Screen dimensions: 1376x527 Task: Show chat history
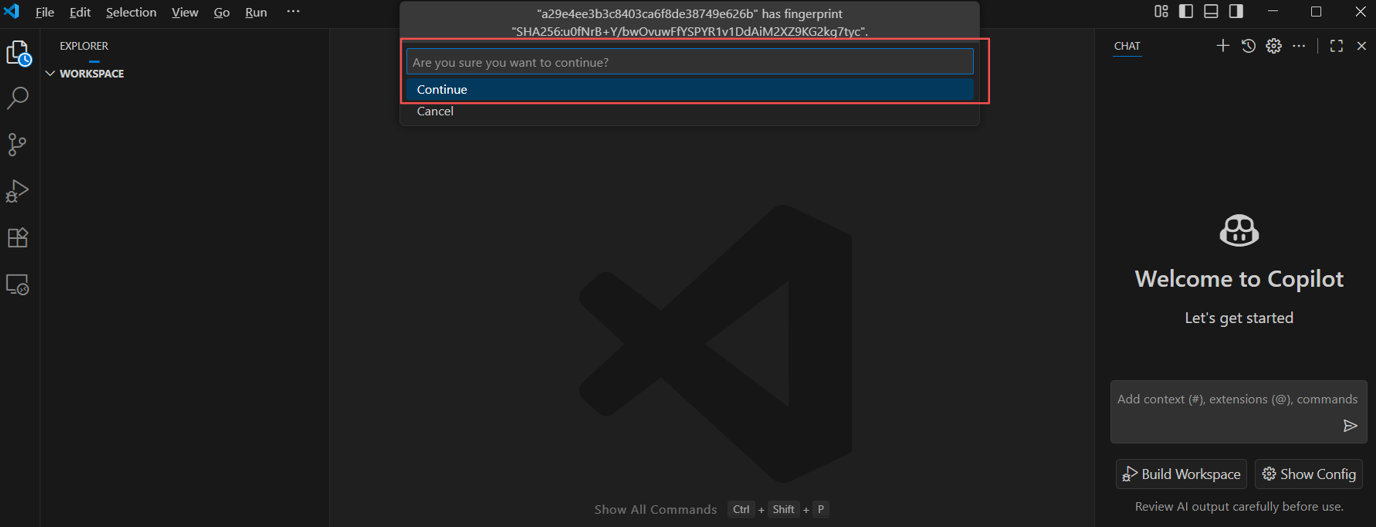click(1248, 46)
